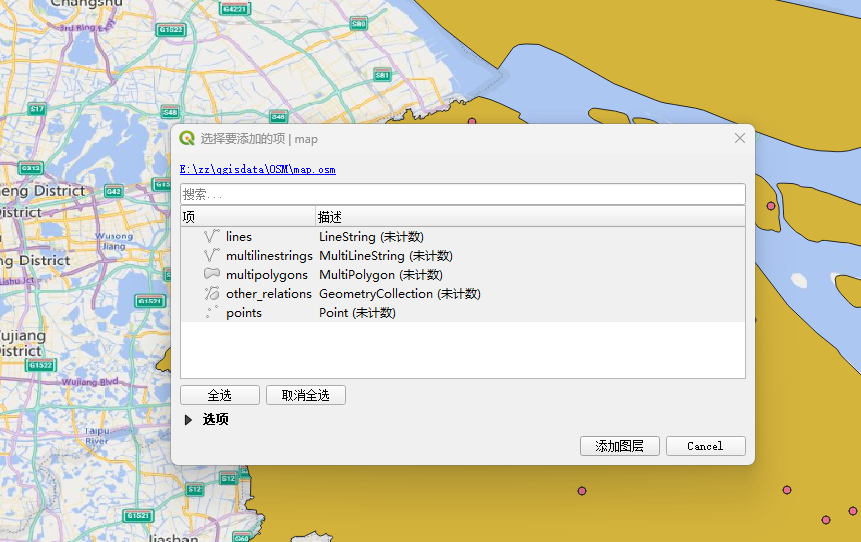Click the dotted point icon beside points
861x542 pixels.
pyautogui.click(x=211, y=313)
